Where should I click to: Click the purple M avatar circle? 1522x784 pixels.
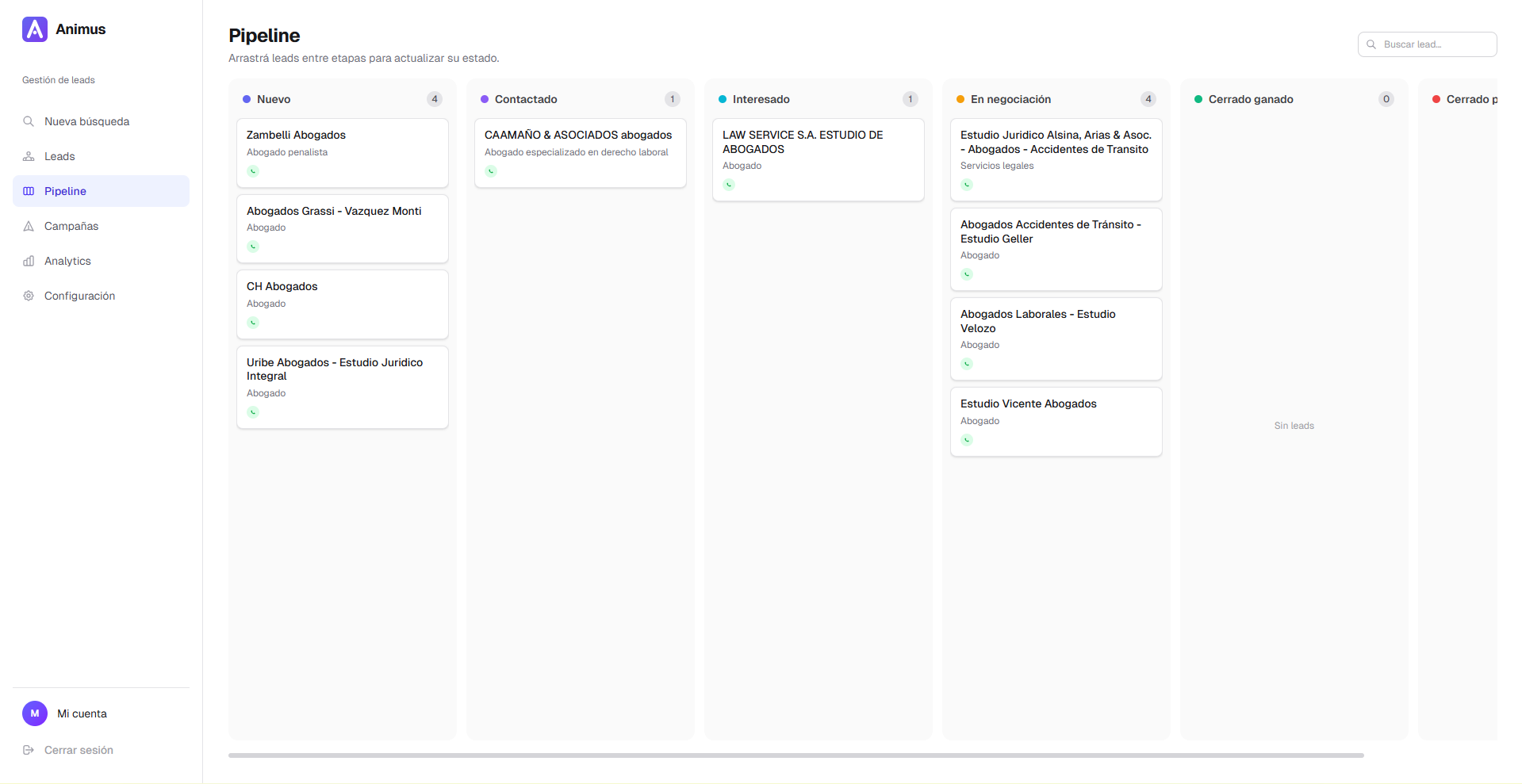(x=35, y=713)
